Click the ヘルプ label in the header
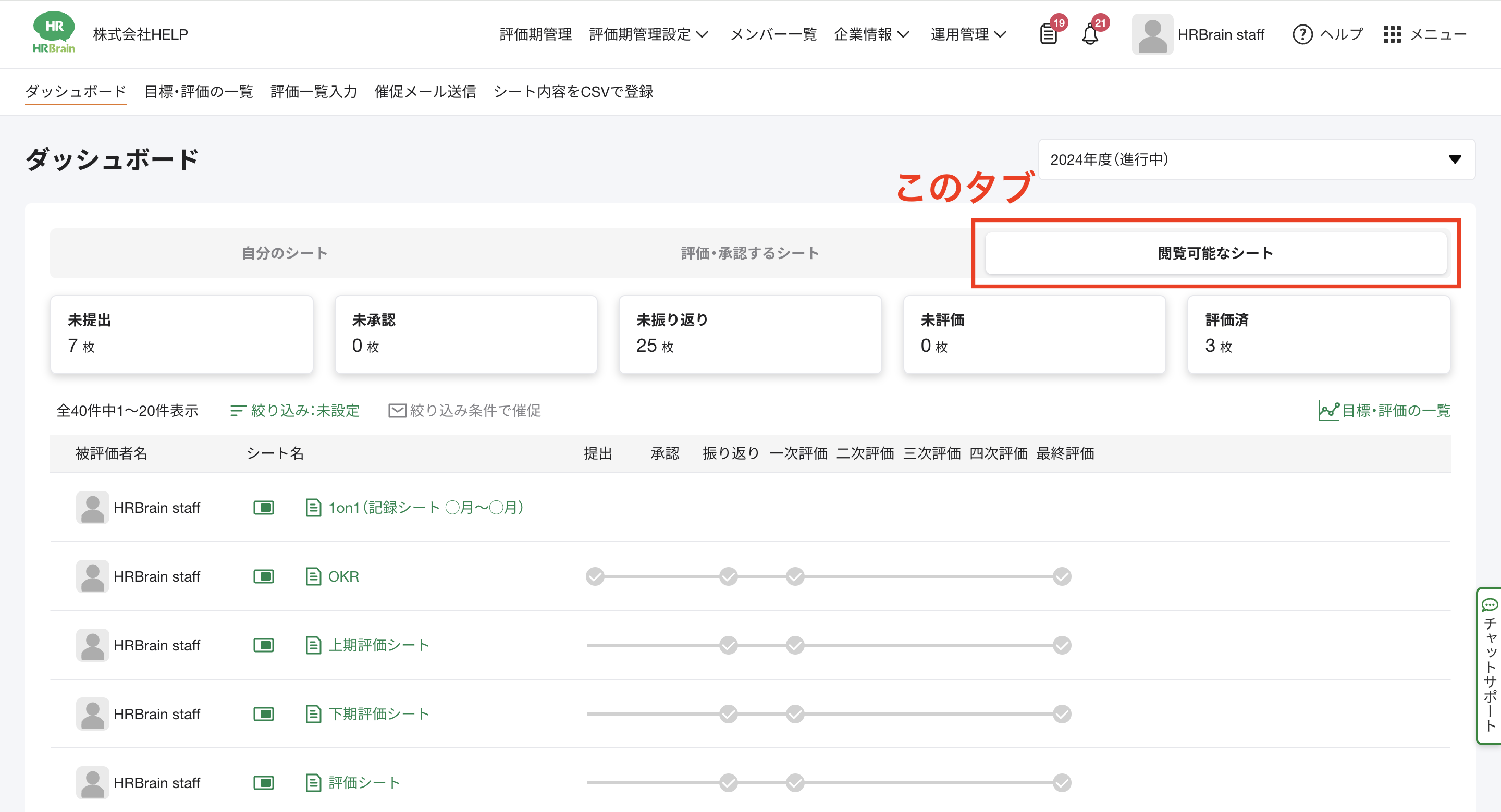This screenshot has width=1501, height=812. 1342,34
